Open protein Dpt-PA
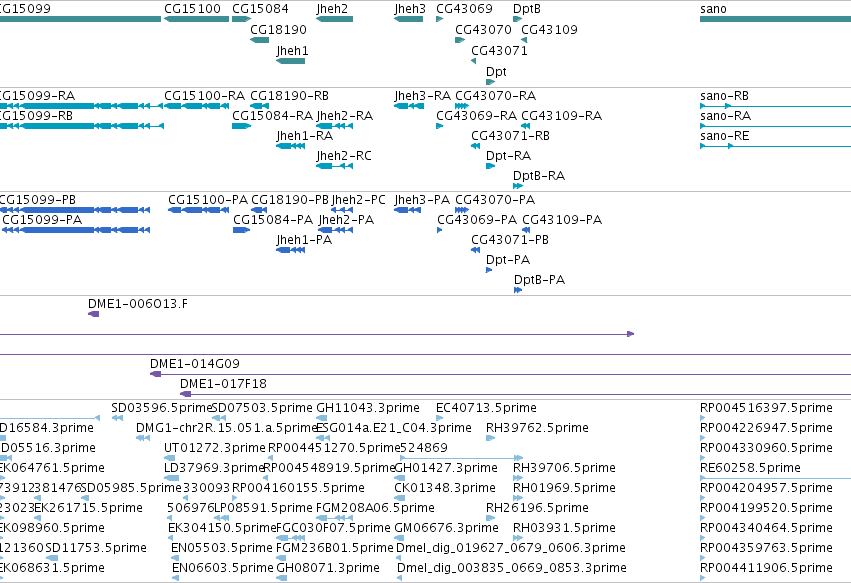Screen dimensions: 851x583 point(489,270)
